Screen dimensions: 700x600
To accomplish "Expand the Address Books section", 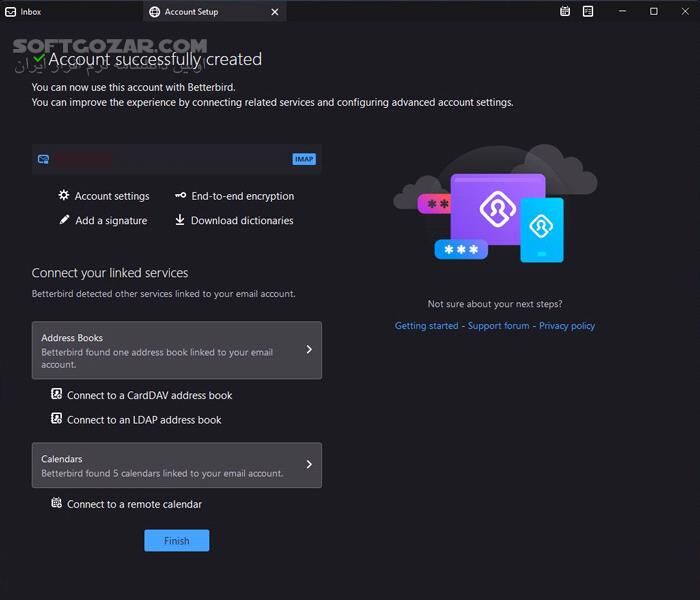I will (176, 350).
